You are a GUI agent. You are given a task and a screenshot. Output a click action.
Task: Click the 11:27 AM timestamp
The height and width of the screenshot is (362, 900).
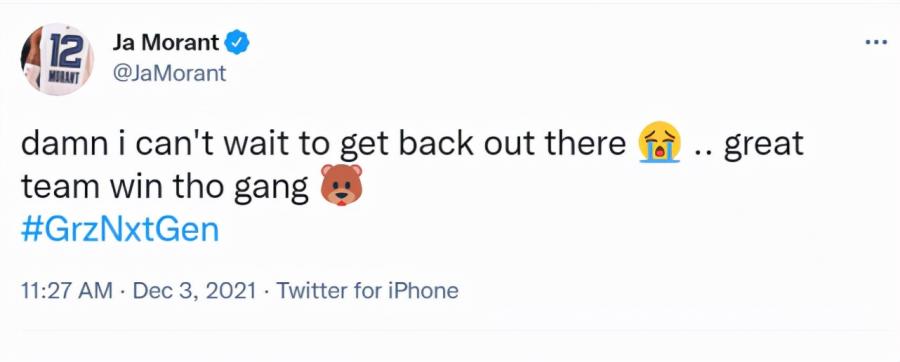tap(67, 291)
